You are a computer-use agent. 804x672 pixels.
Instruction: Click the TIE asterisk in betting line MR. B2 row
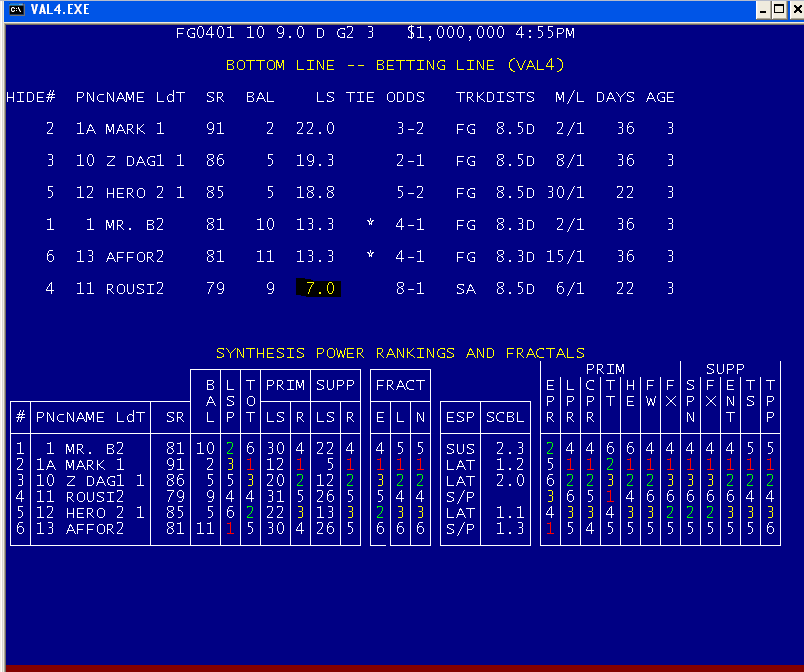(x=370, y=223)
